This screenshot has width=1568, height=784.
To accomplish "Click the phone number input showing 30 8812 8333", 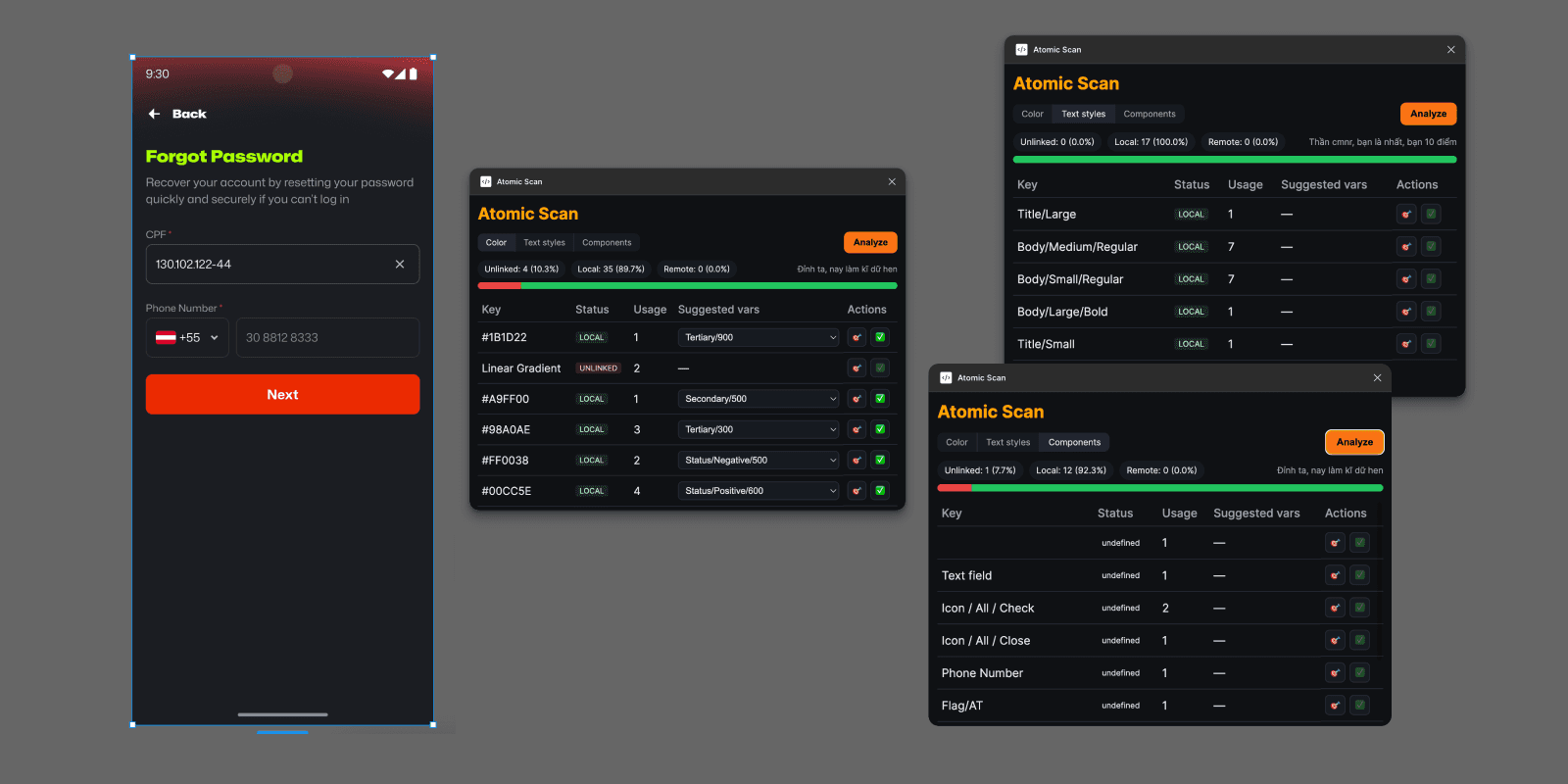I will tap(327, 337).
